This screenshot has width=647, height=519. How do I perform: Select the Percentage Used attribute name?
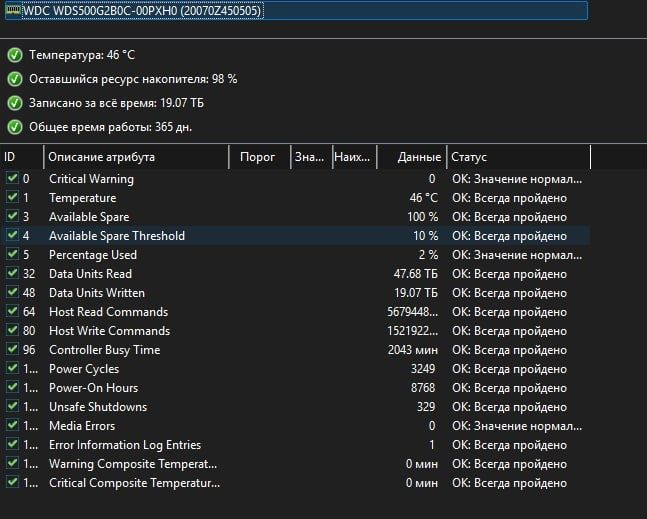point(93,255)
